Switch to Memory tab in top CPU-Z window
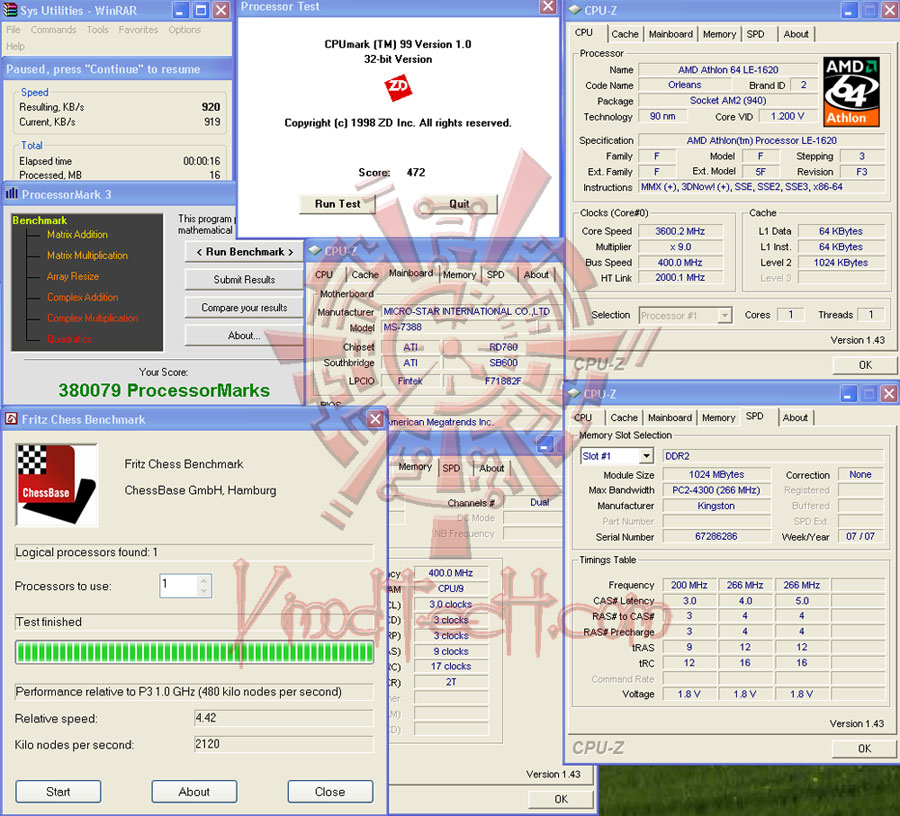 click(719, 34)
